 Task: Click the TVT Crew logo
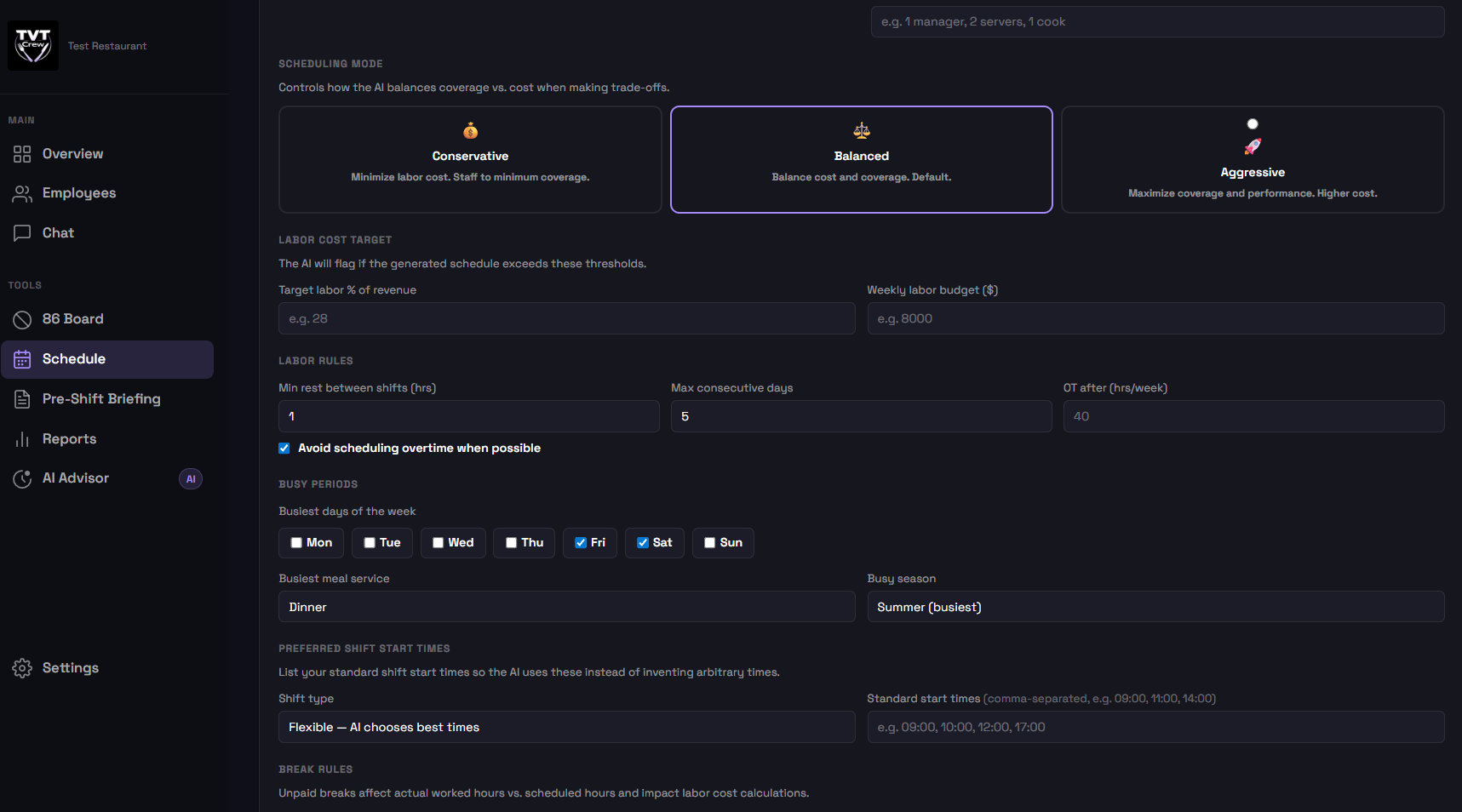click(32, 45)
